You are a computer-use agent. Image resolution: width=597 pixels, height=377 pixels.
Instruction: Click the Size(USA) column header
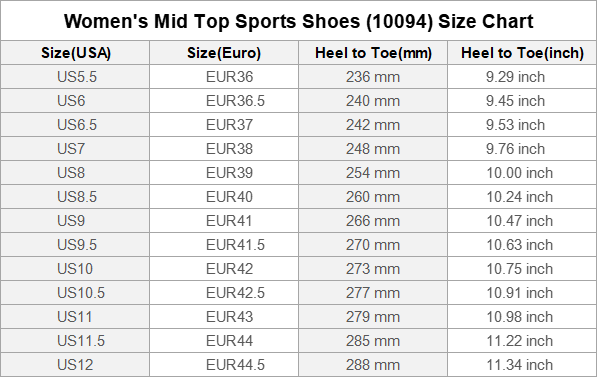tap(75, 53)
